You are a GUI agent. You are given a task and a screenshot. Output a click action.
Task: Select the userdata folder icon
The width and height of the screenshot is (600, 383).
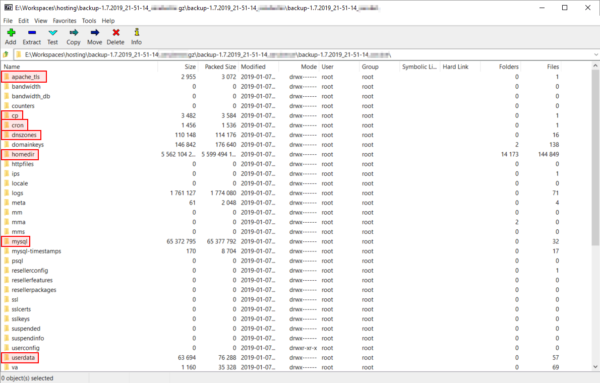tap(7, 357)
